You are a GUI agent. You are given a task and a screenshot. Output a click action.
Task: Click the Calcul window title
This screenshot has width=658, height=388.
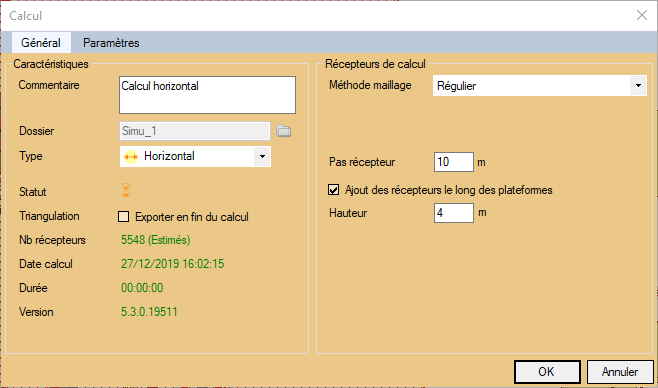(26, 16)
